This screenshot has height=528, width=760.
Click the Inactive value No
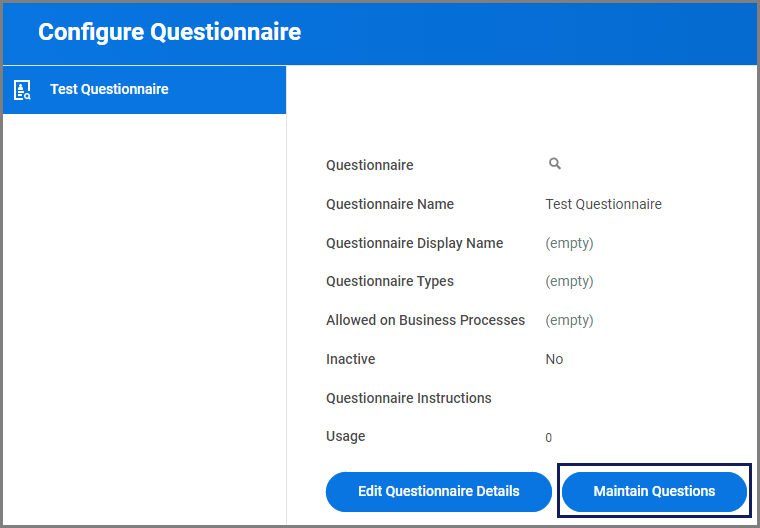pos(554,359)
